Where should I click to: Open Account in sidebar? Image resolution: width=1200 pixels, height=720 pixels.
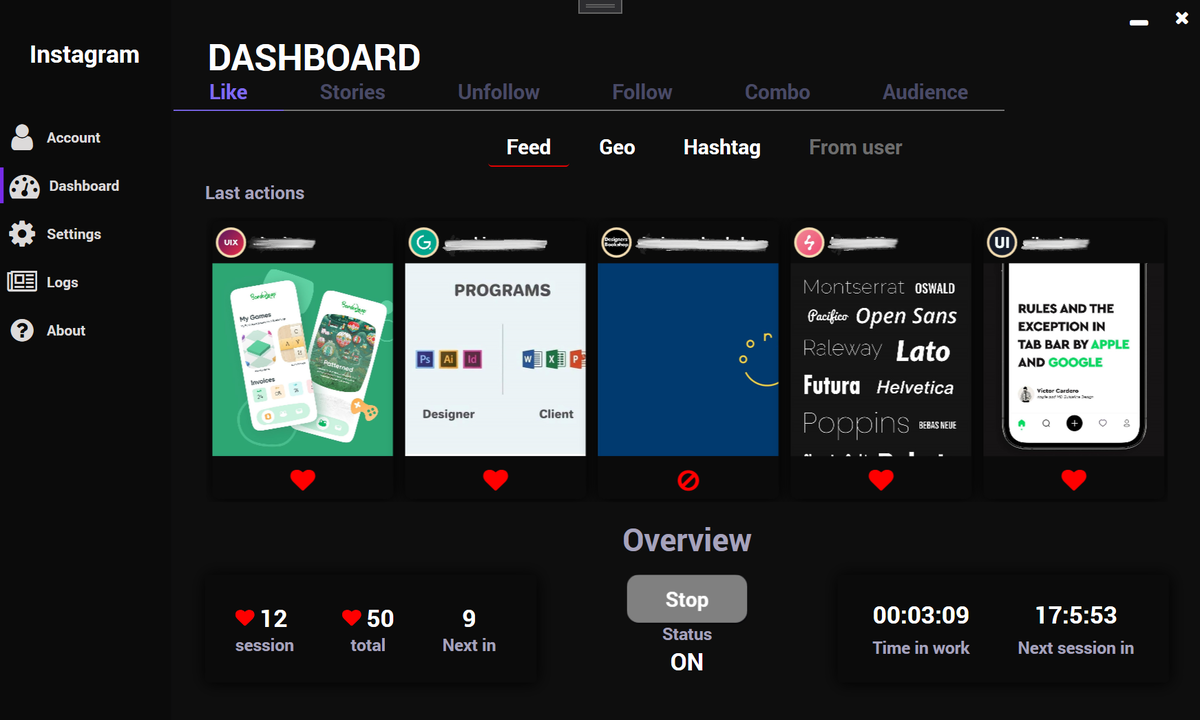(74, 138)
